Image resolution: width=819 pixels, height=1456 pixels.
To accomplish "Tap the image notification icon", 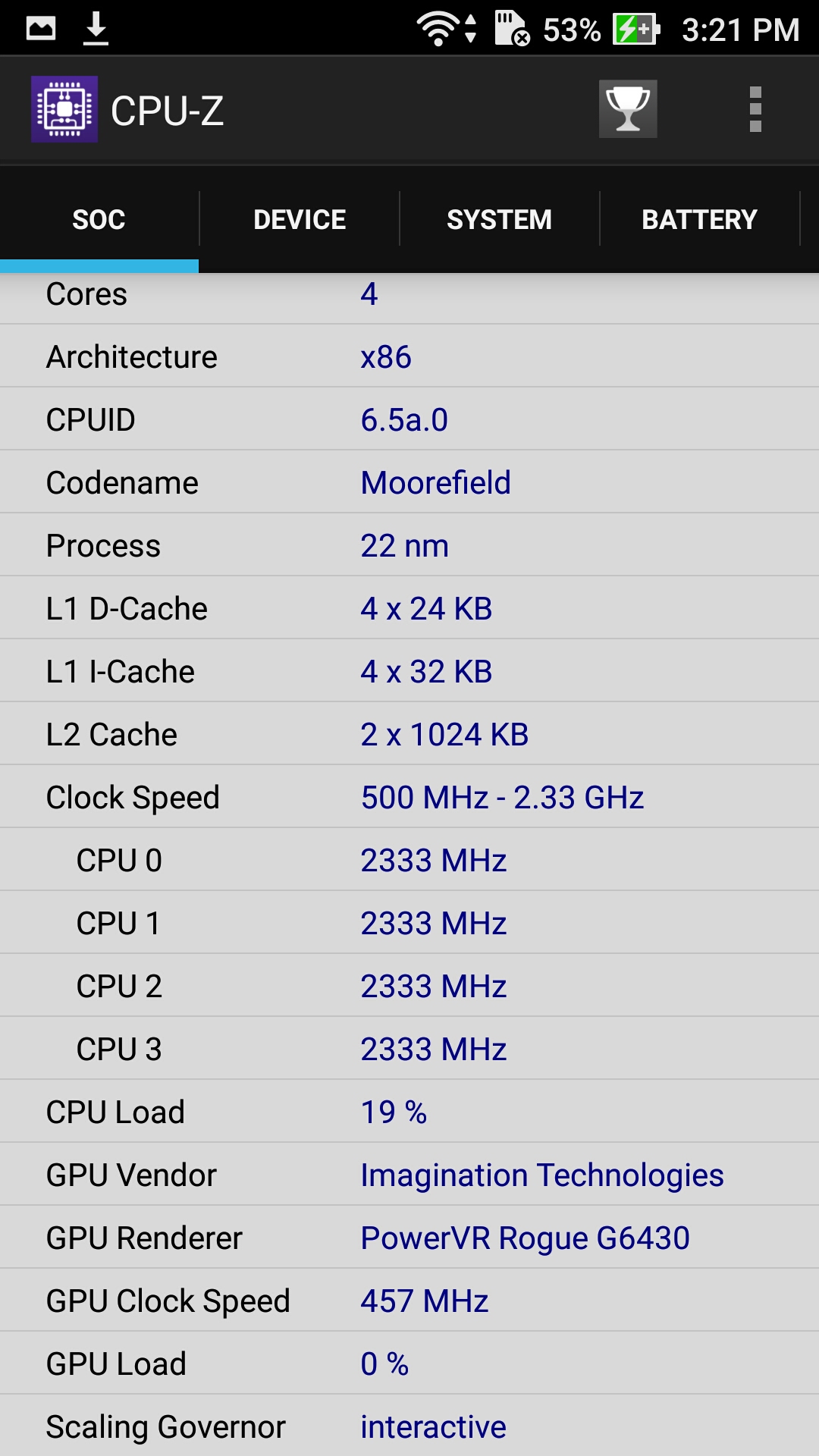I will (41, 29).
